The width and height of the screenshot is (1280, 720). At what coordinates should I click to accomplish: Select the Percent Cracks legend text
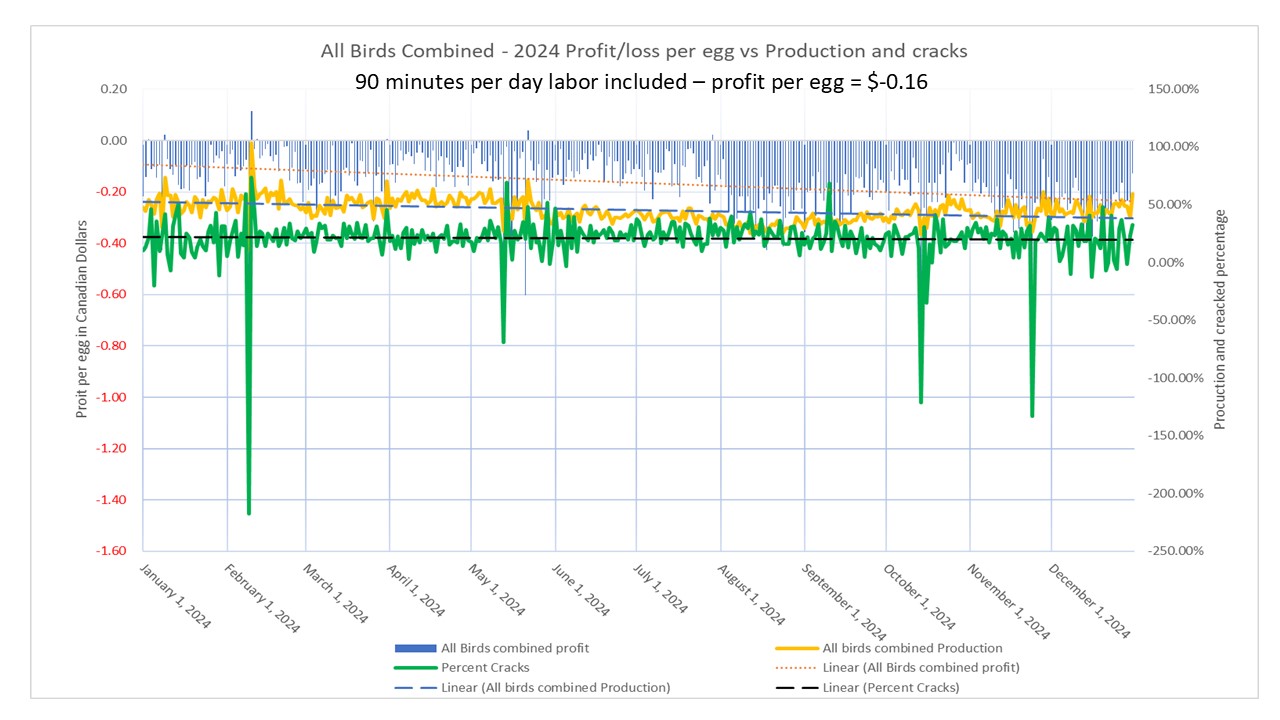(485, 667)
